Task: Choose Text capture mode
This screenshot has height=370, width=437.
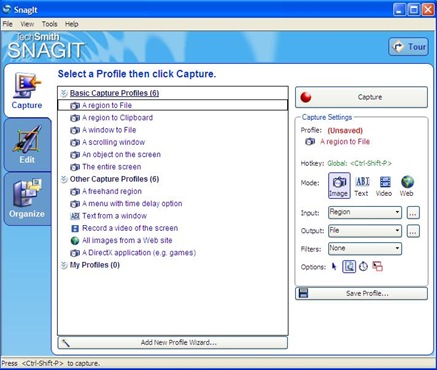Action: coord(362,186)
